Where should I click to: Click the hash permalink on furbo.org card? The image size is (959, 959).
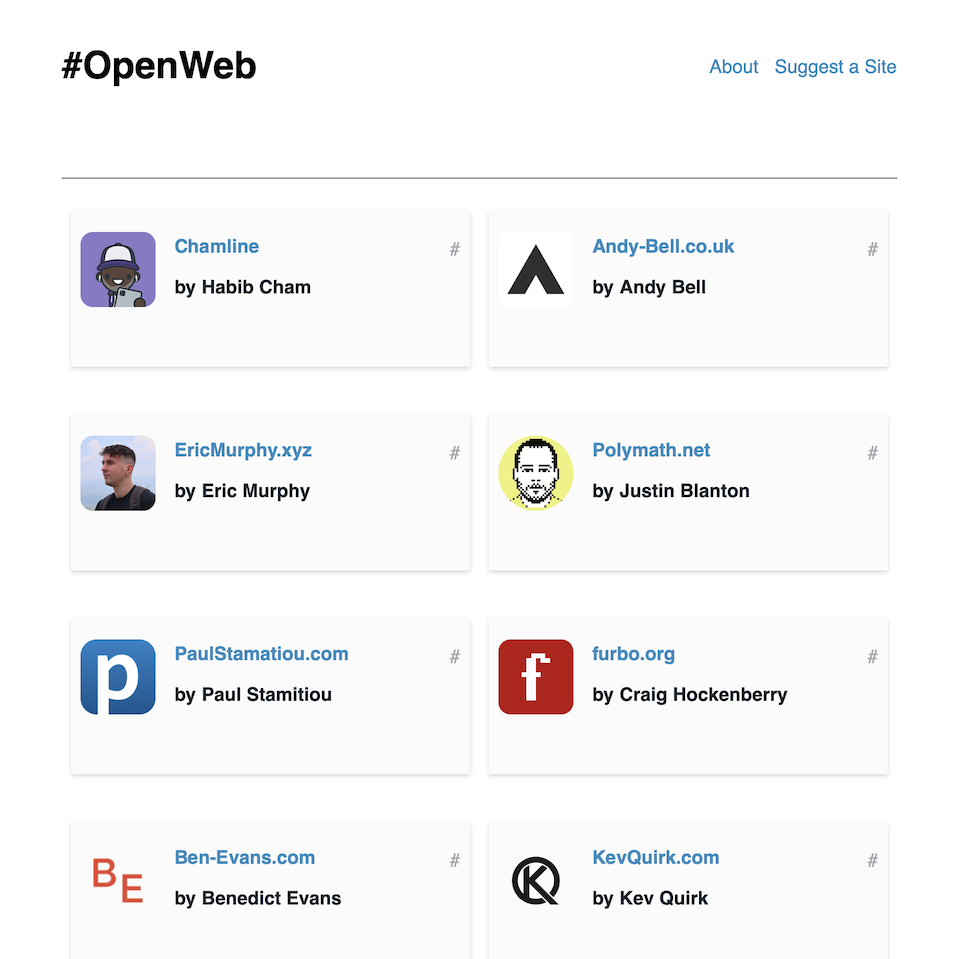[872, 656]
